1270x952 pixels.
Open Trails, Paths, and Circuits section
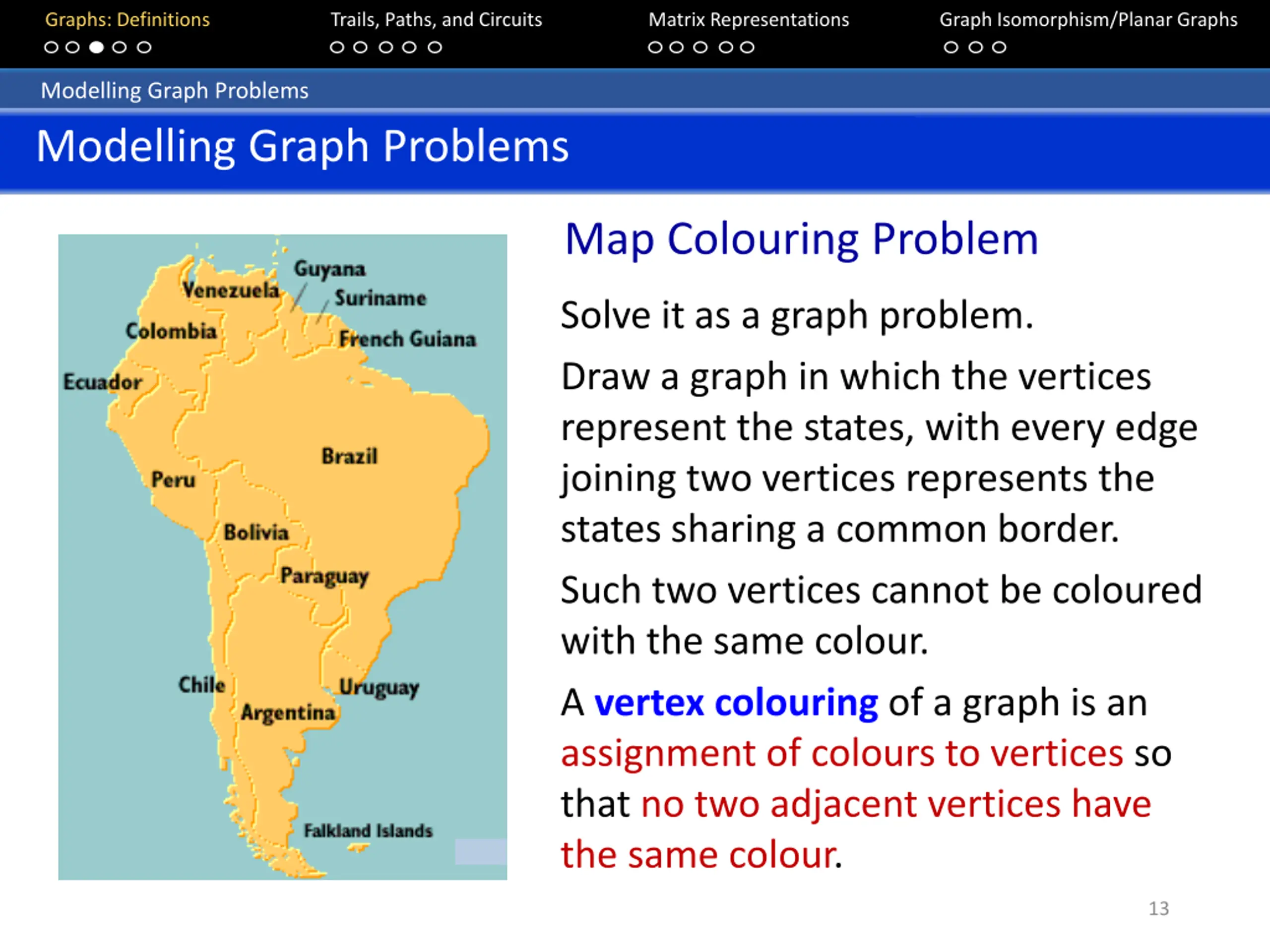(437, 19)
